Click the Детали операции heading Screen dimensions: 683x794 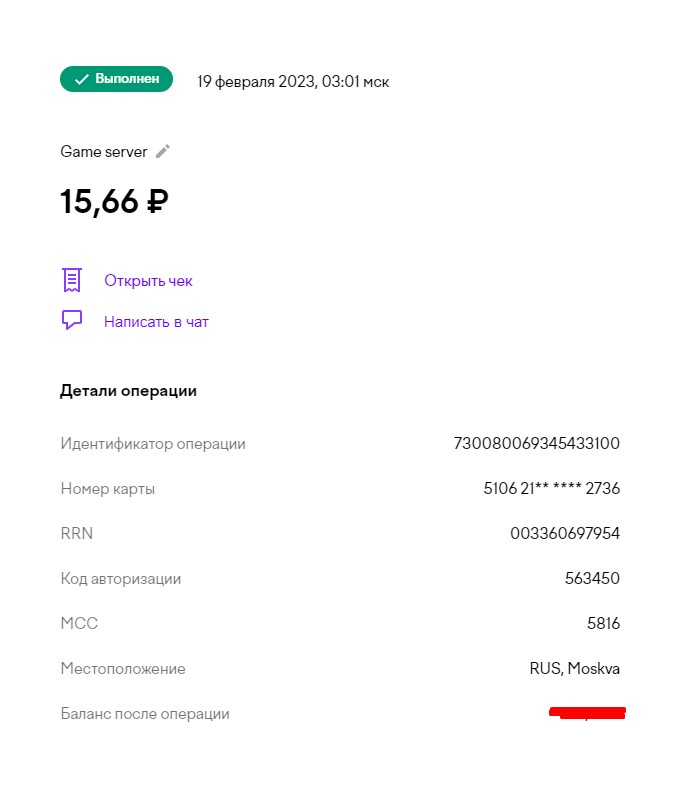click(128, 391)
